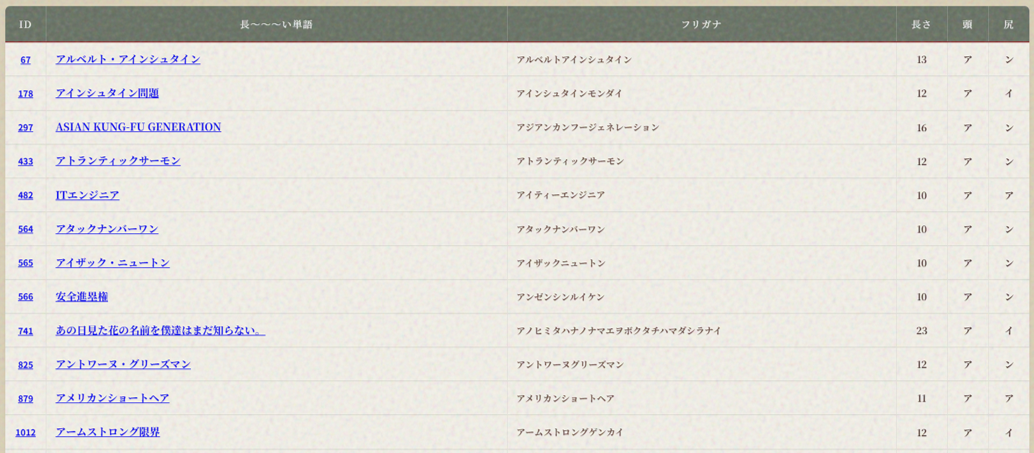Select the ITエンジニア link

pos(87,195)
